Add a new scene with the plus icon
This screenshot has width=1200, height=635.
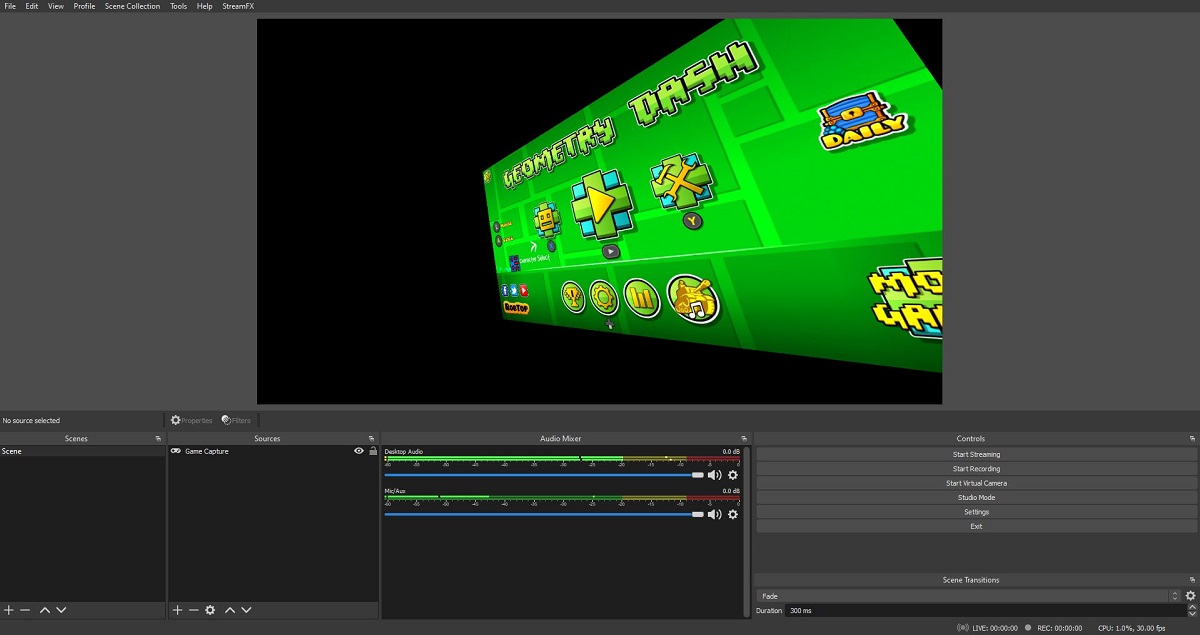9,610
